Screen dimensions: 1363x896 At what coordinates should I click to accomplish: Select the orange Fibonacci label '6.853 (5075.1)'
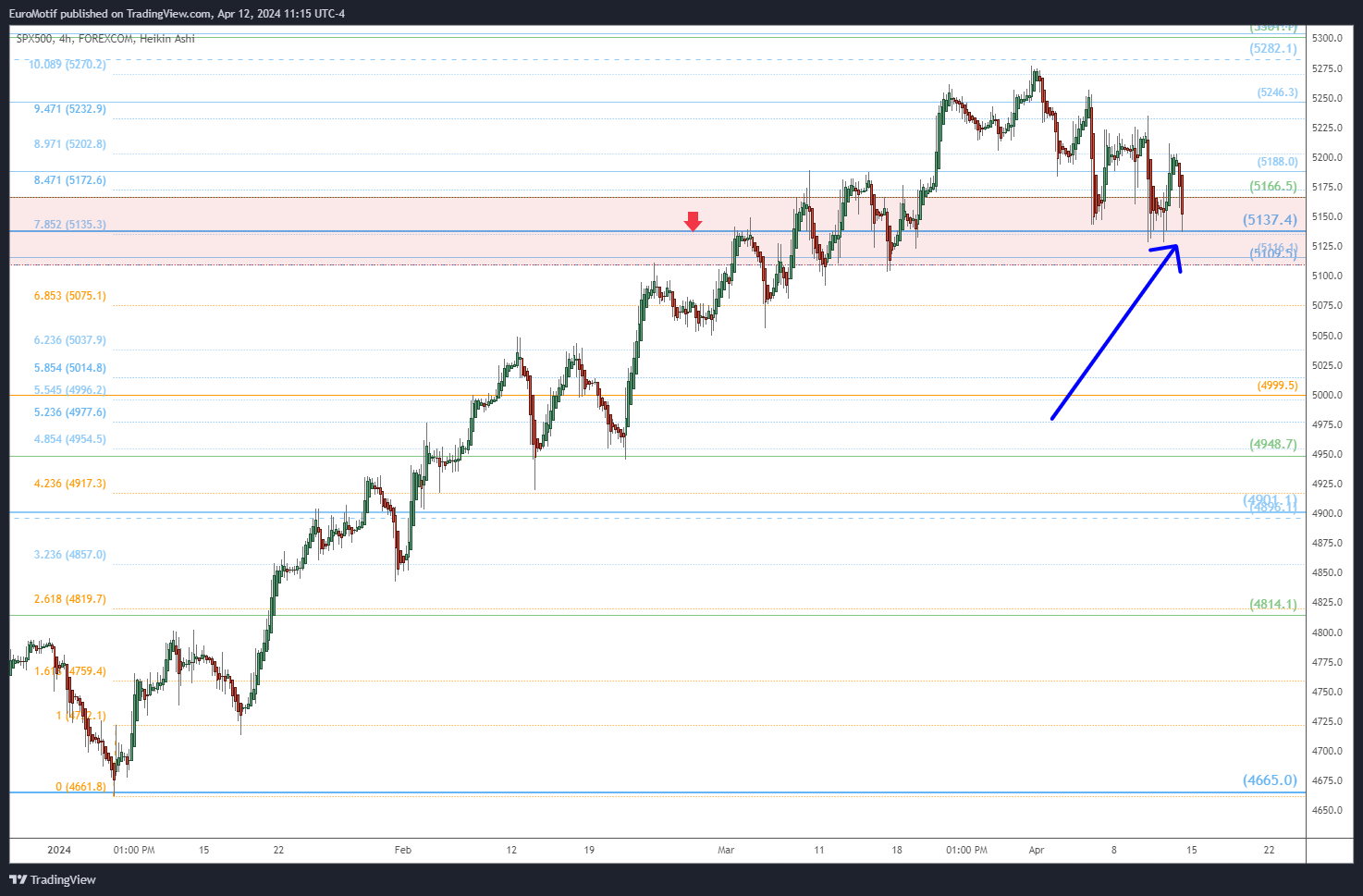tap(70, 296)
